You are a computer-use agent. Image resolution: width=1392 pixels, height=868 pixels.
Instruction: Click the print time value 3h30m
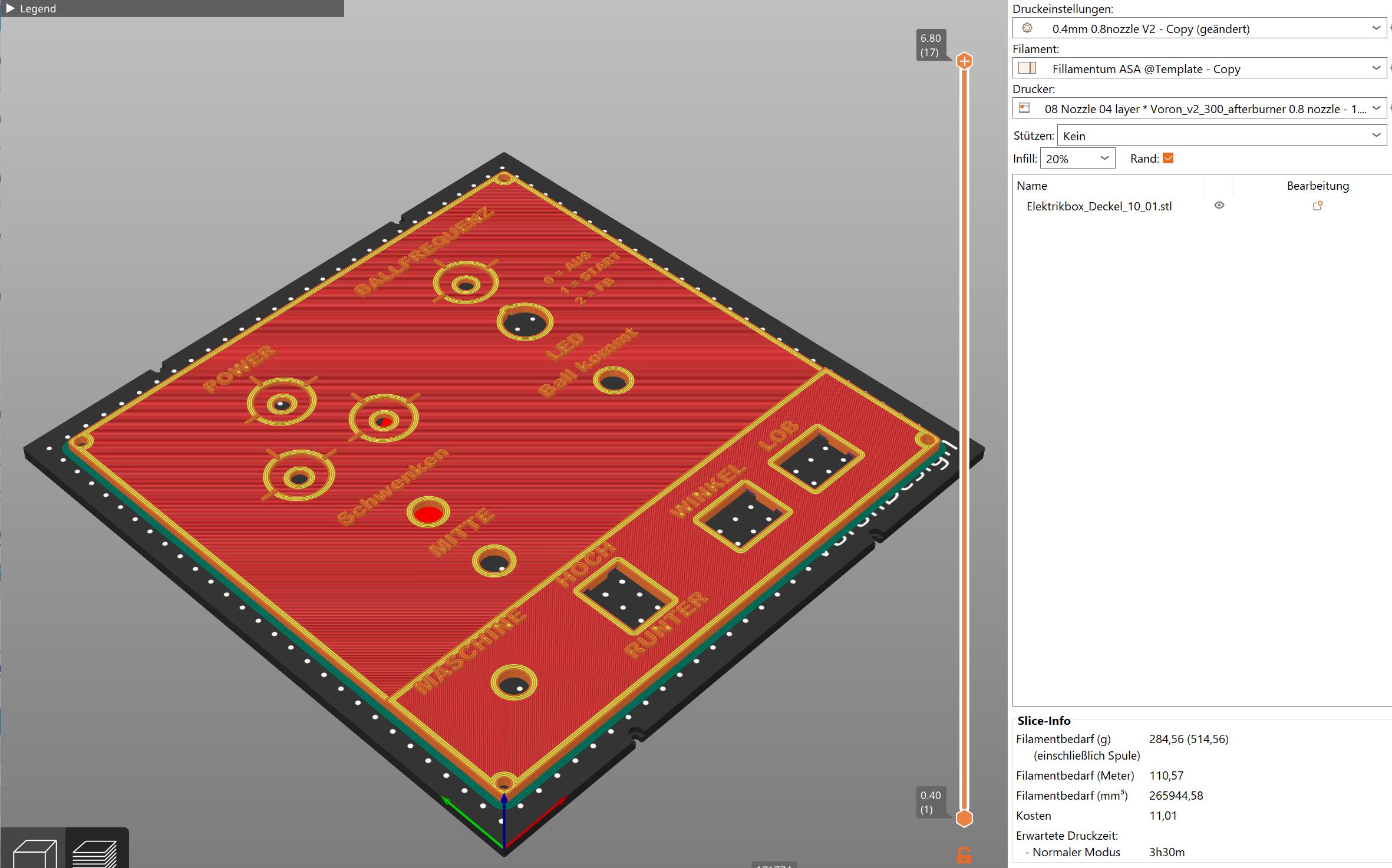tap(1166, 852)
